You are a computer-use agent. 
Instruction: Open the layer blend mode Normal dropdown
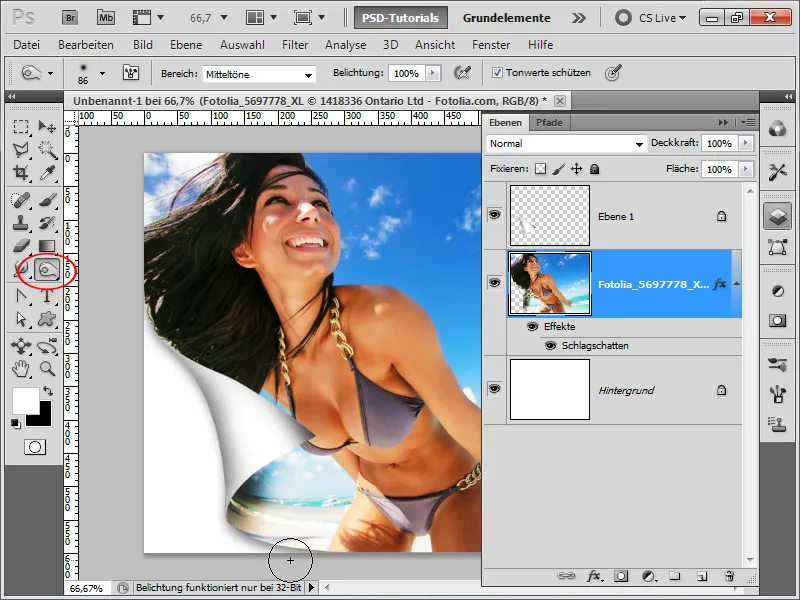[566, 144]
